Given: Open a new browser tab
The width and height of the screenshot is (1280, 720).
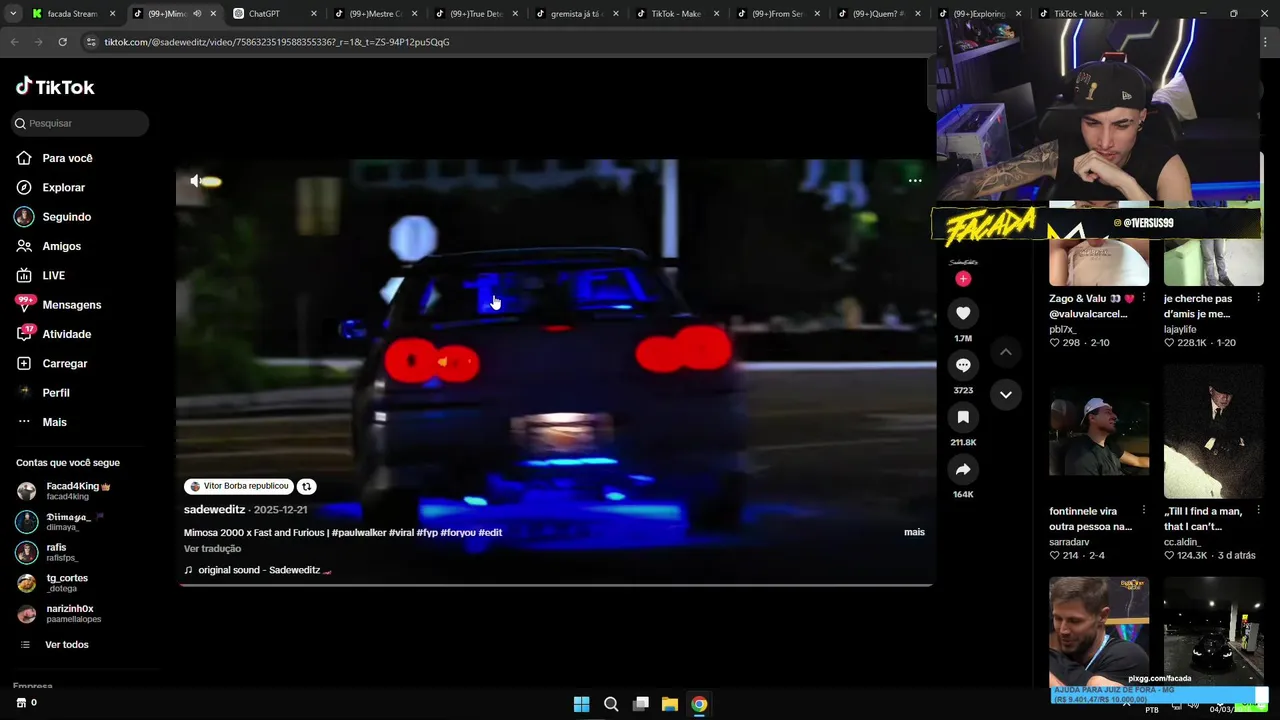Looking at the screenshot, I should (1143, 14).
